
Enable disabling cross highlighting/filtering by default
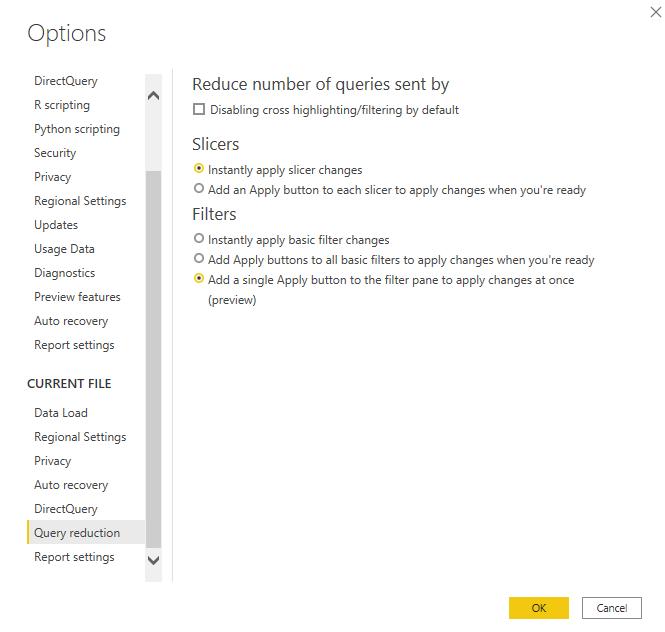click(x=199, y=109)
